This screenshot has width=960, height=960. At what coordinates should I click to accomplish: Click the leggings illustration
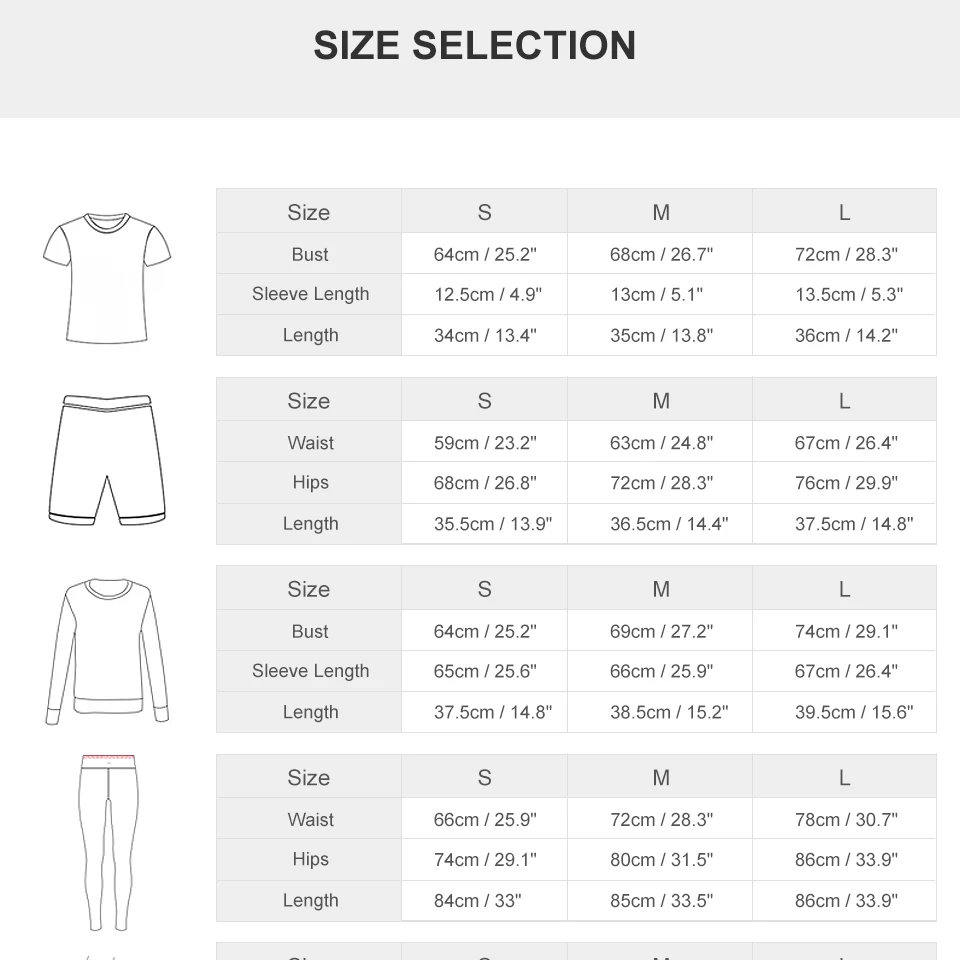pyautogui.click(x=108, y=843)
